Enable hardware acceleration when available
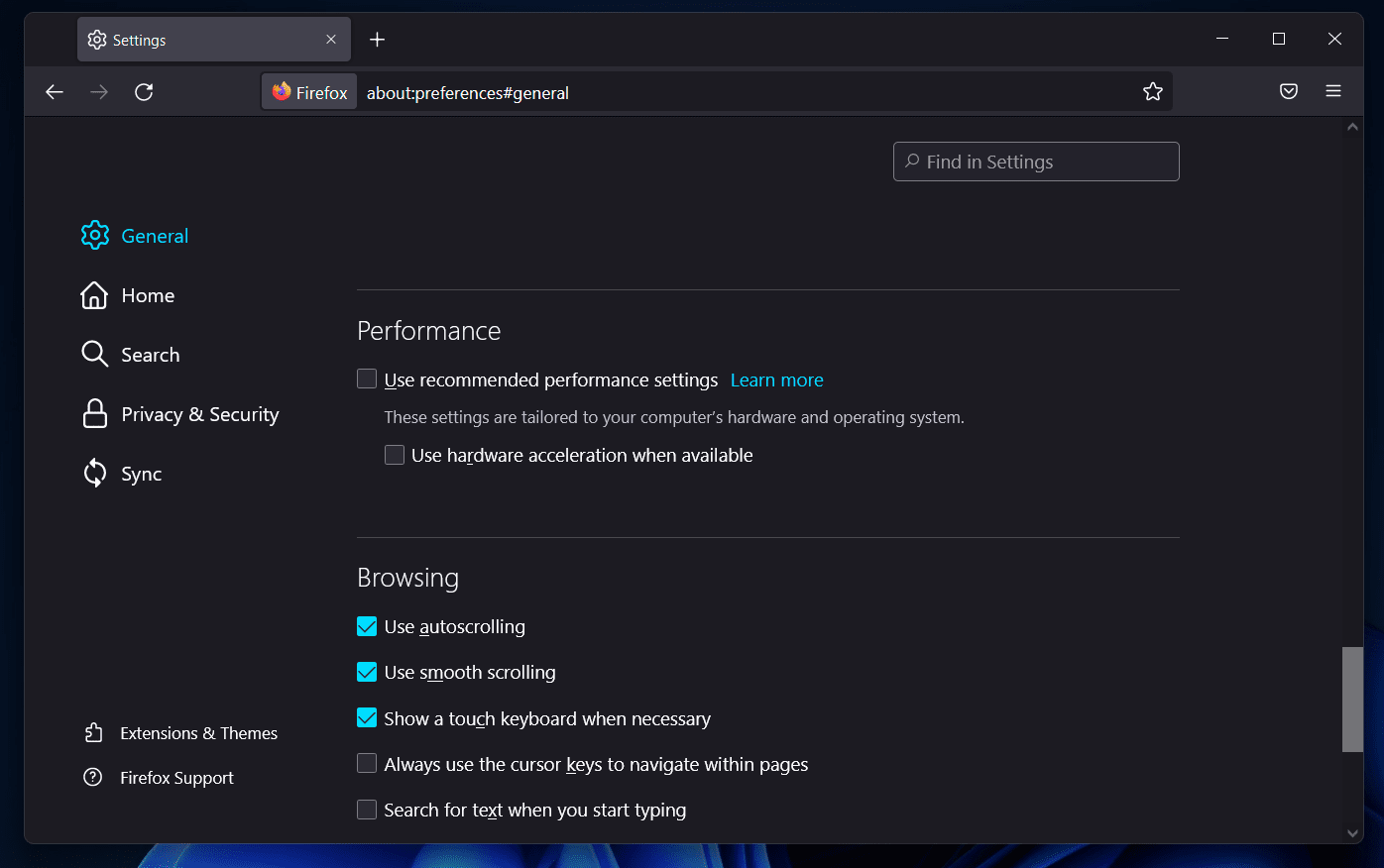This screenshot has width=1384, height=868. coord(395,455)
